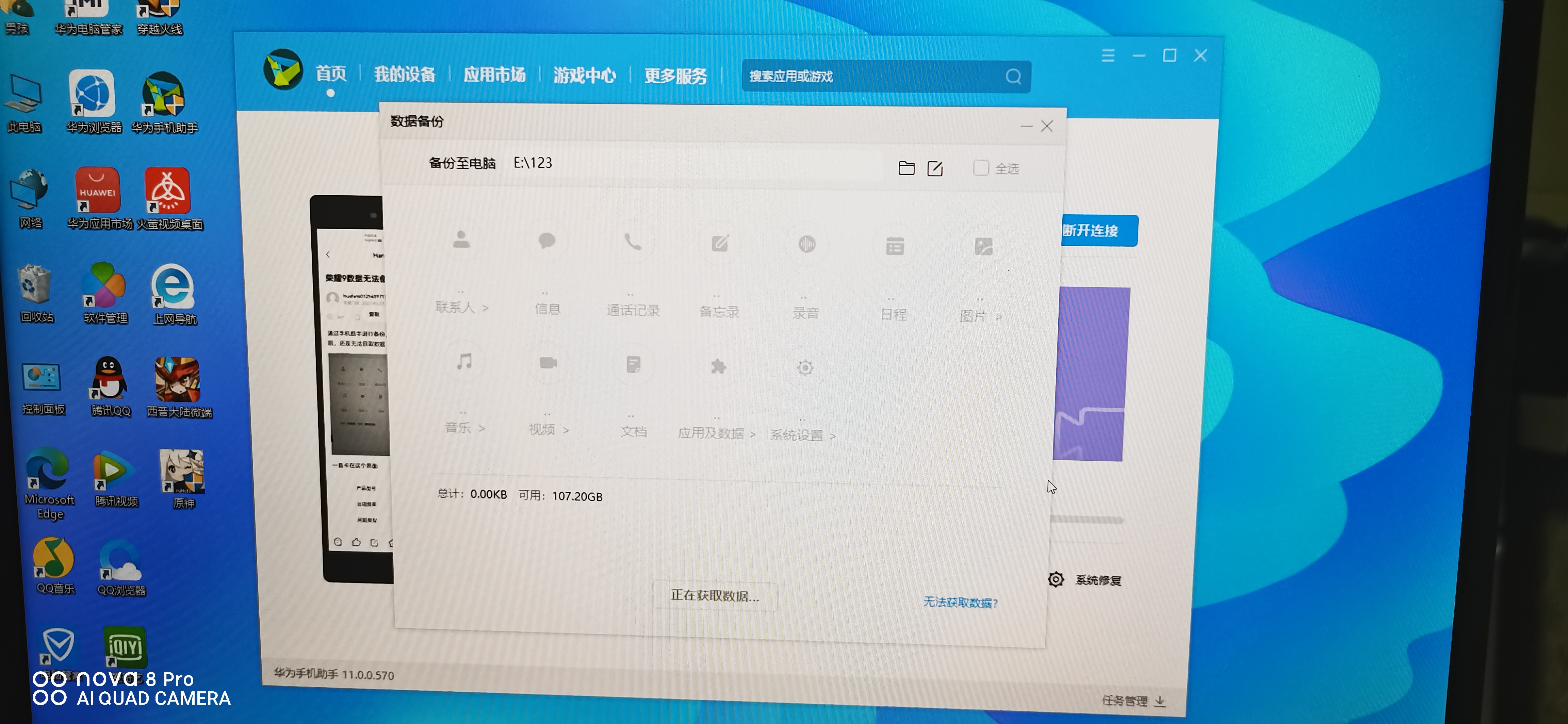The image size is (1568, 724).
Task: Expand 应用及数据 category arrow
Action: [x=752, y=434]
